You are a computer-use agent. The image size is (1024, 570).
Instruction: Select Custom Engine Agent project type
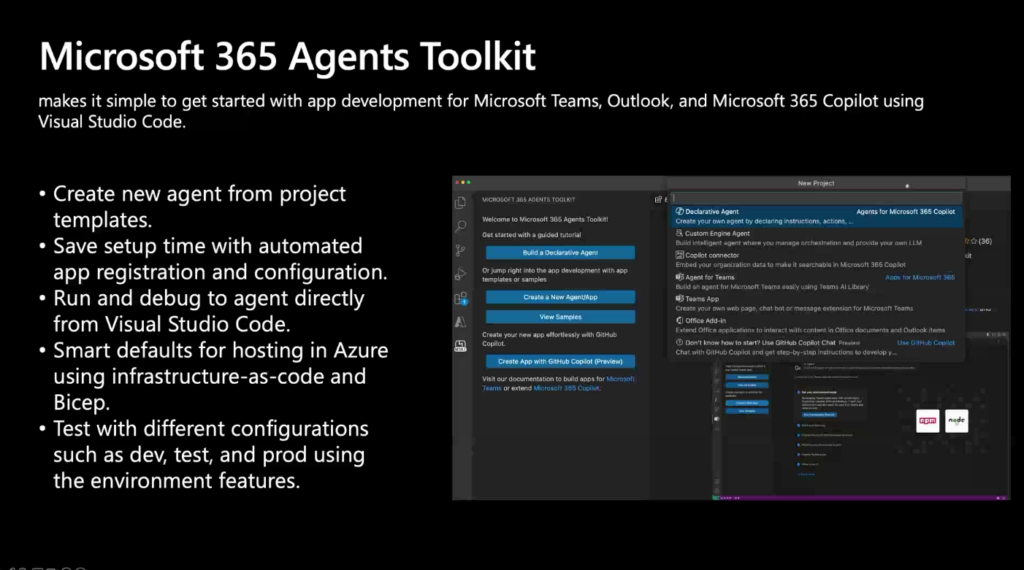(816, 238)
